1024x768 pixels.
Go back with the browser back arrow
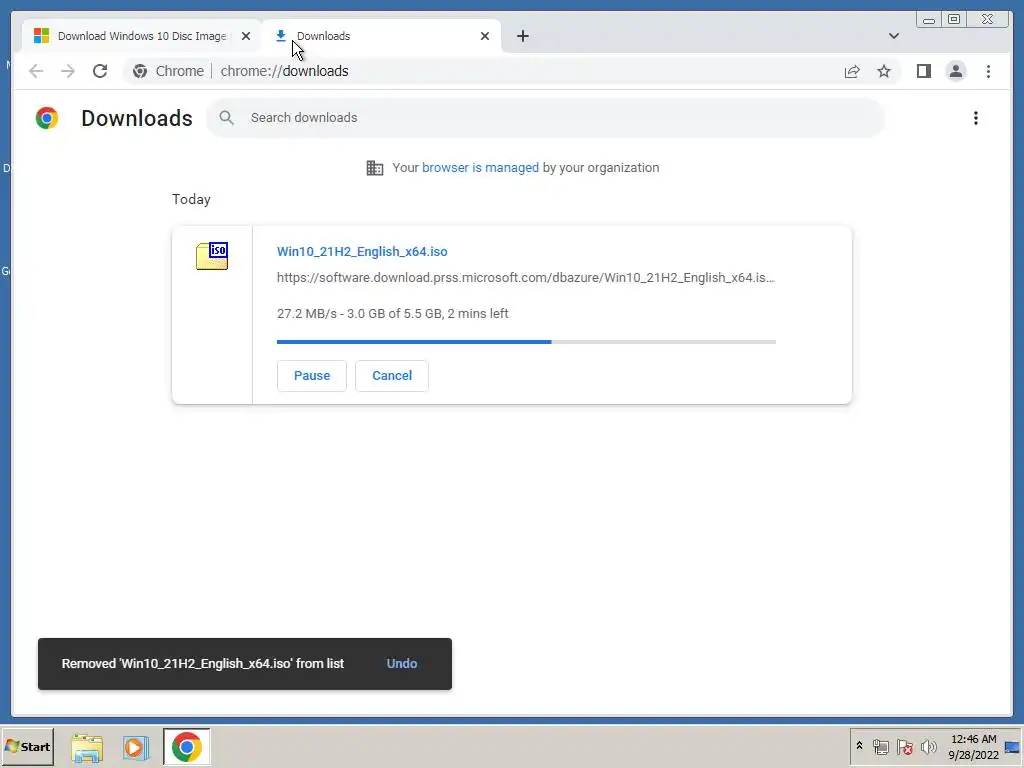click(36, 71)
